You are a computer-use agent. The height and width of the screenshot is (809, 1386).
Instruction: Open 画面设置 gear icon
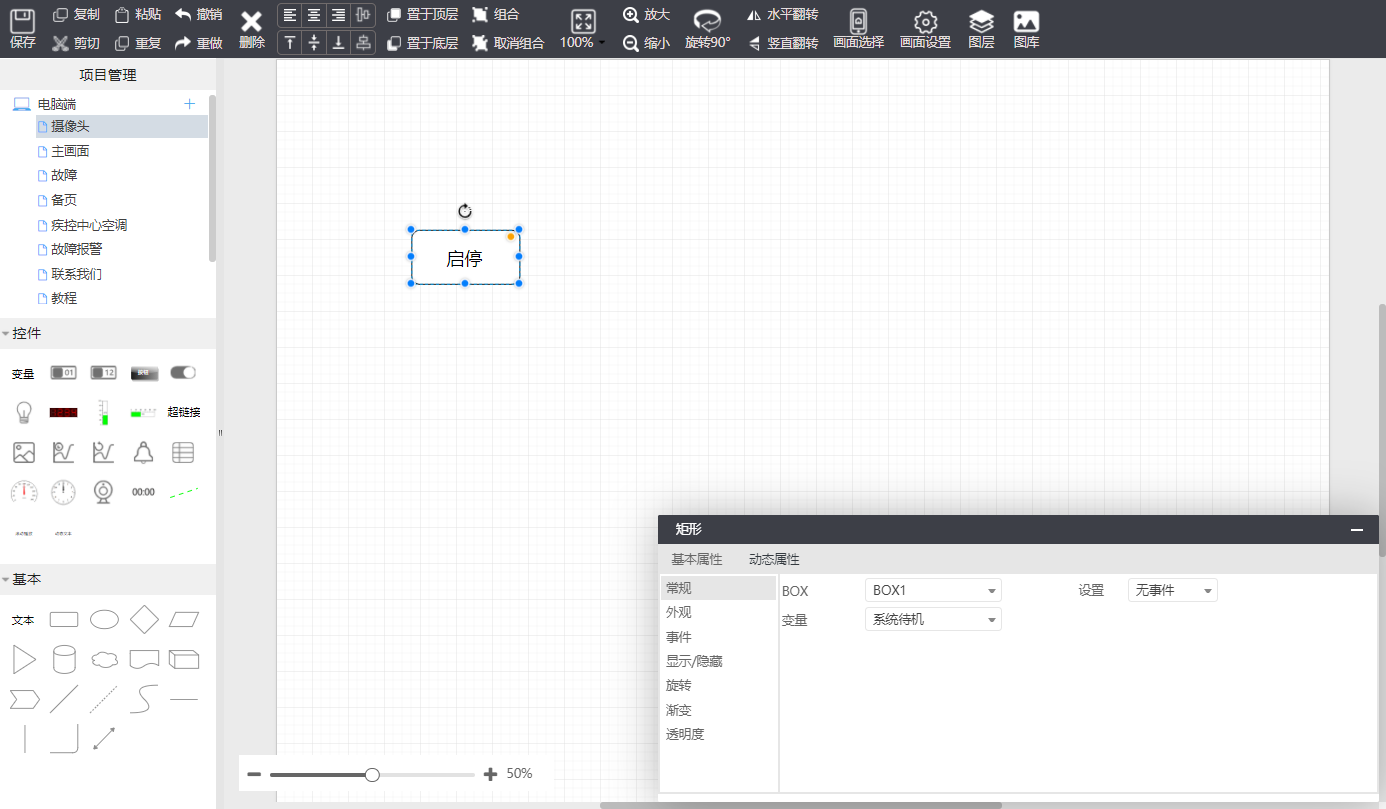[x=925, y=21]
